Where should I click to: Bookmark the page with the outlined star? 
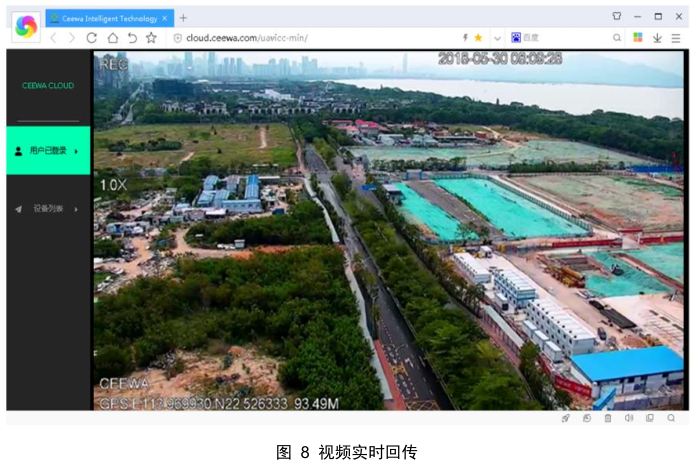pyautogui.click(x=151, y=38)
